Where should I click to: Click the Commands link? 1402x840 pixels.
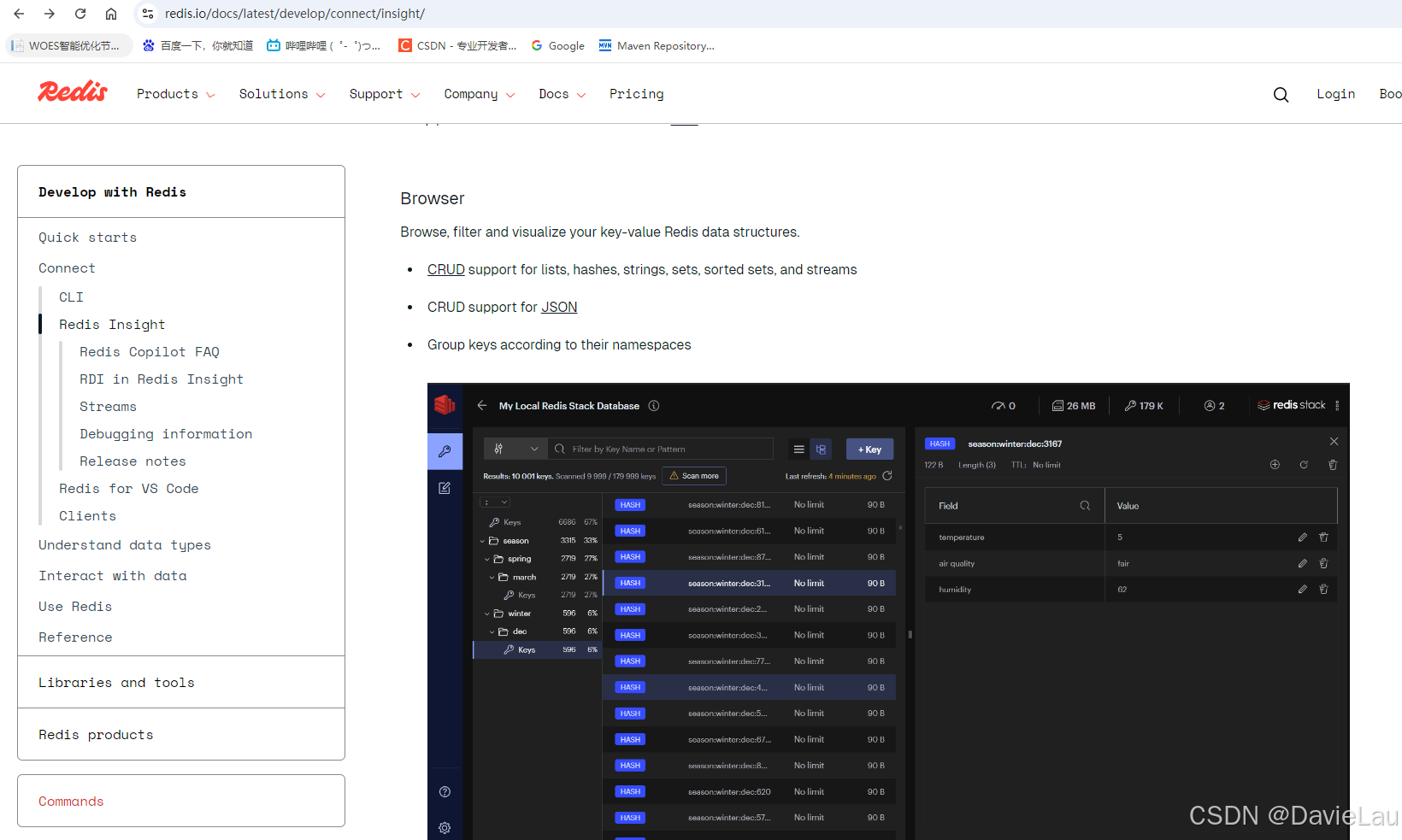[x=71, y=802]
